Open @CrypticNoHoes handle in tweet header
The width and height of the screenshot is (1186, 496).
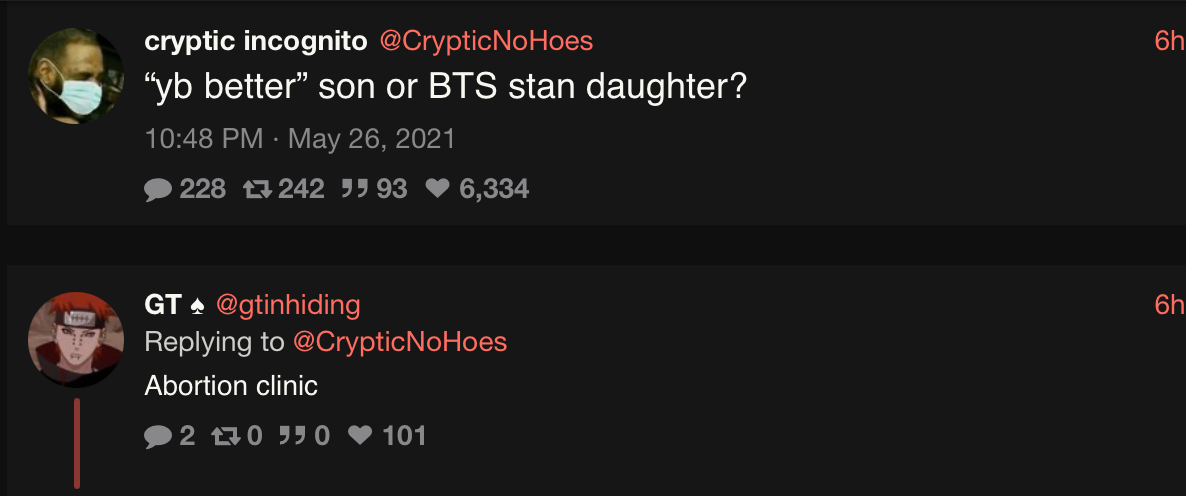[486, 42]
